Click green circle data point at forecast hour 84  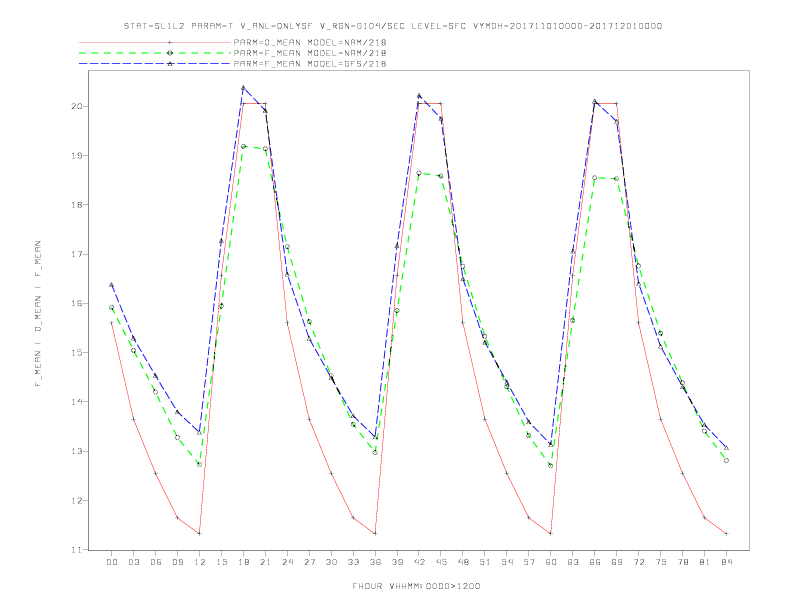click(x=726, y=461)
